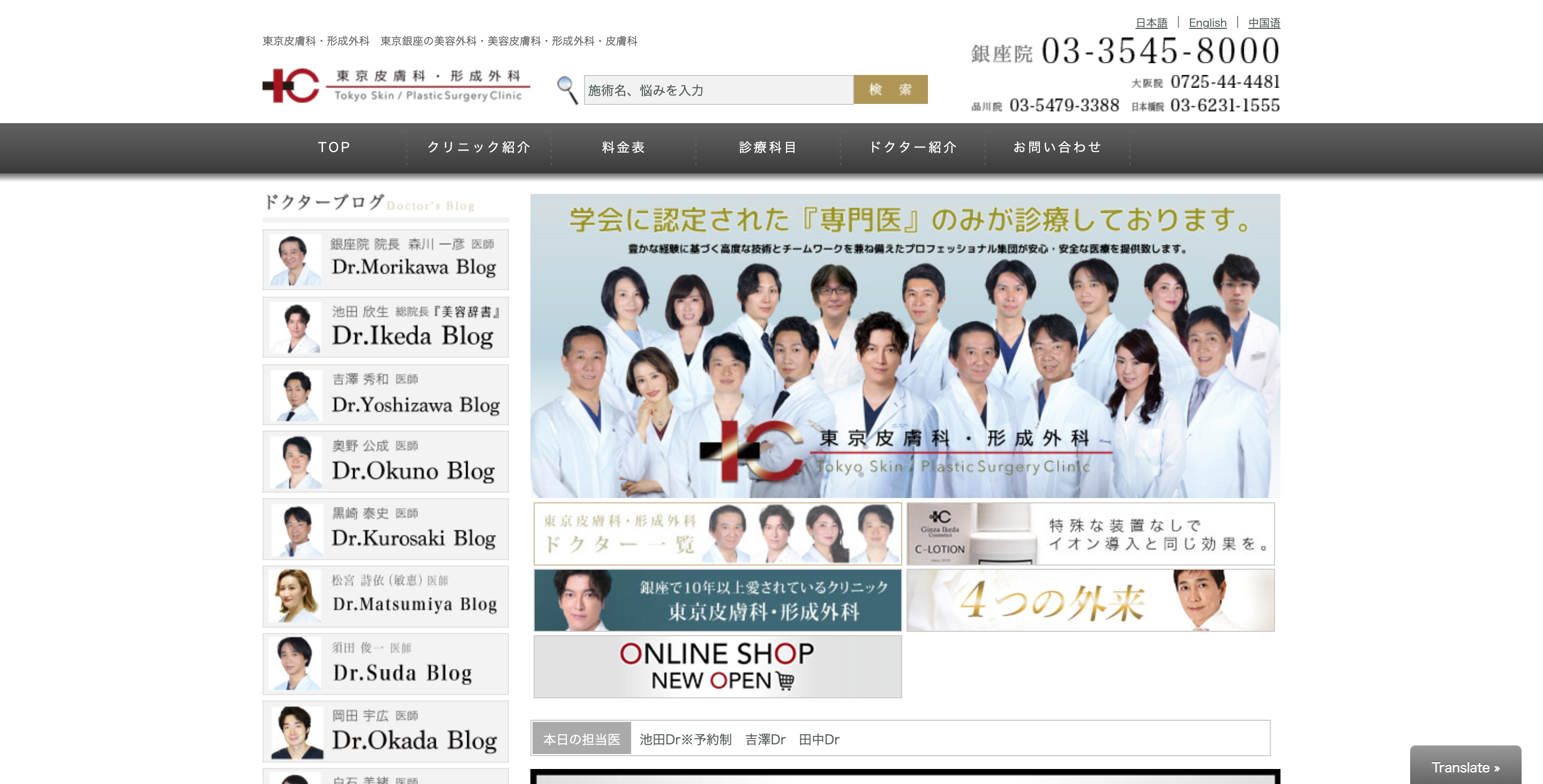Click the search input field
Image resolution: width=1543 pixels, height=784 pixels.
pos(718,90)
